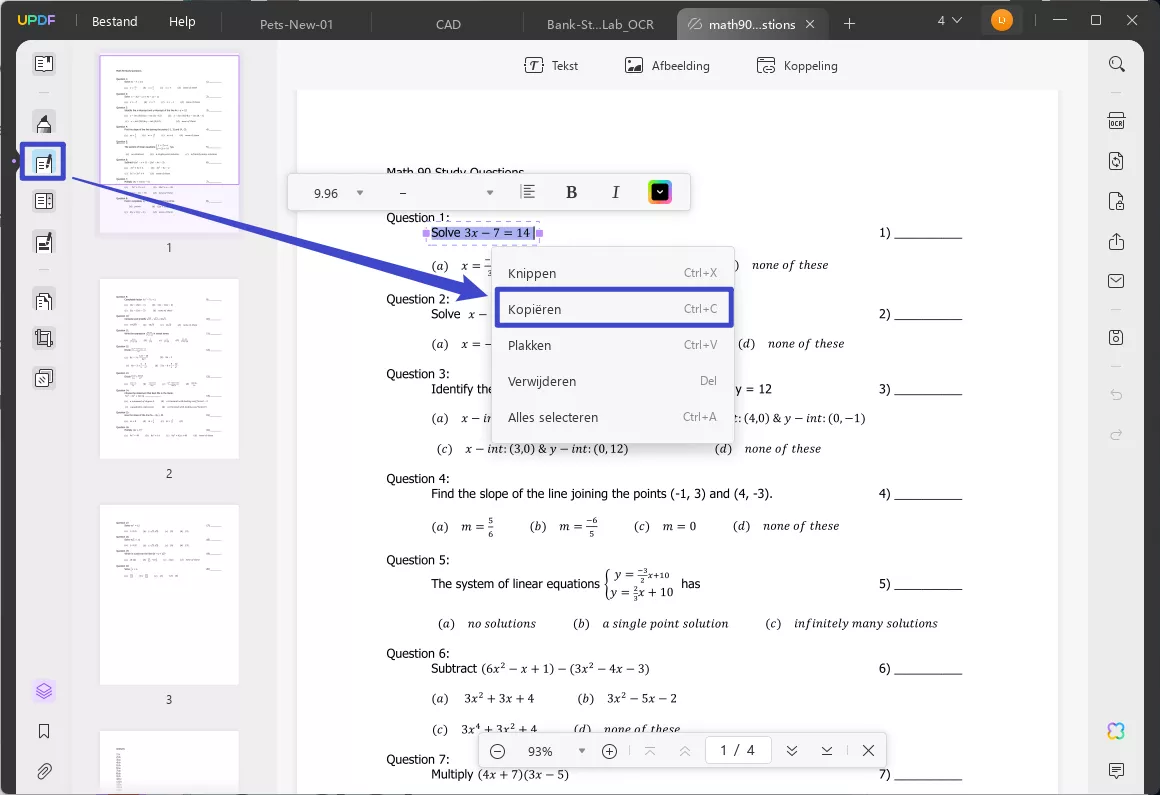Image resolution: width=1160 pixels, height=795 pixels.
Task: Choose Plakken from context menu
Action: pos(613,345)
